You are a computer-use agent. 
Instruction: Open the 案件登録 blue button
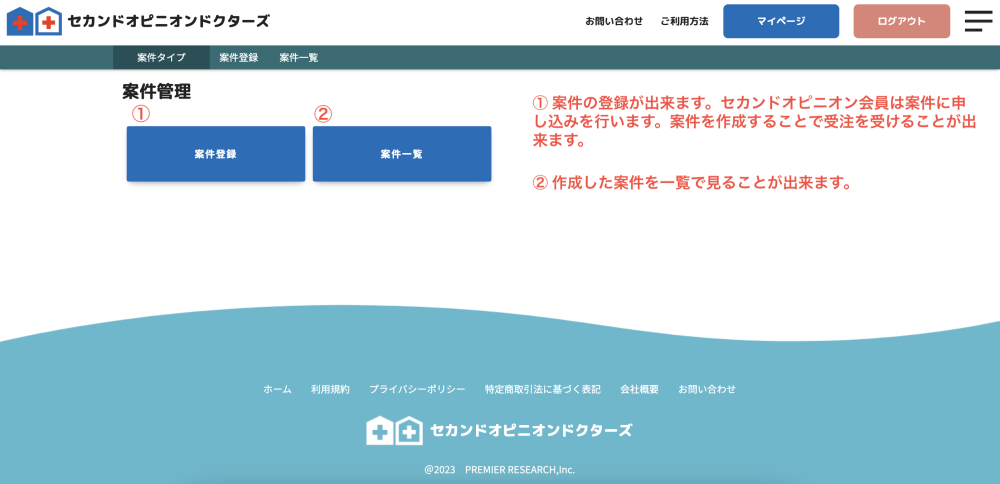click(216, 154)
